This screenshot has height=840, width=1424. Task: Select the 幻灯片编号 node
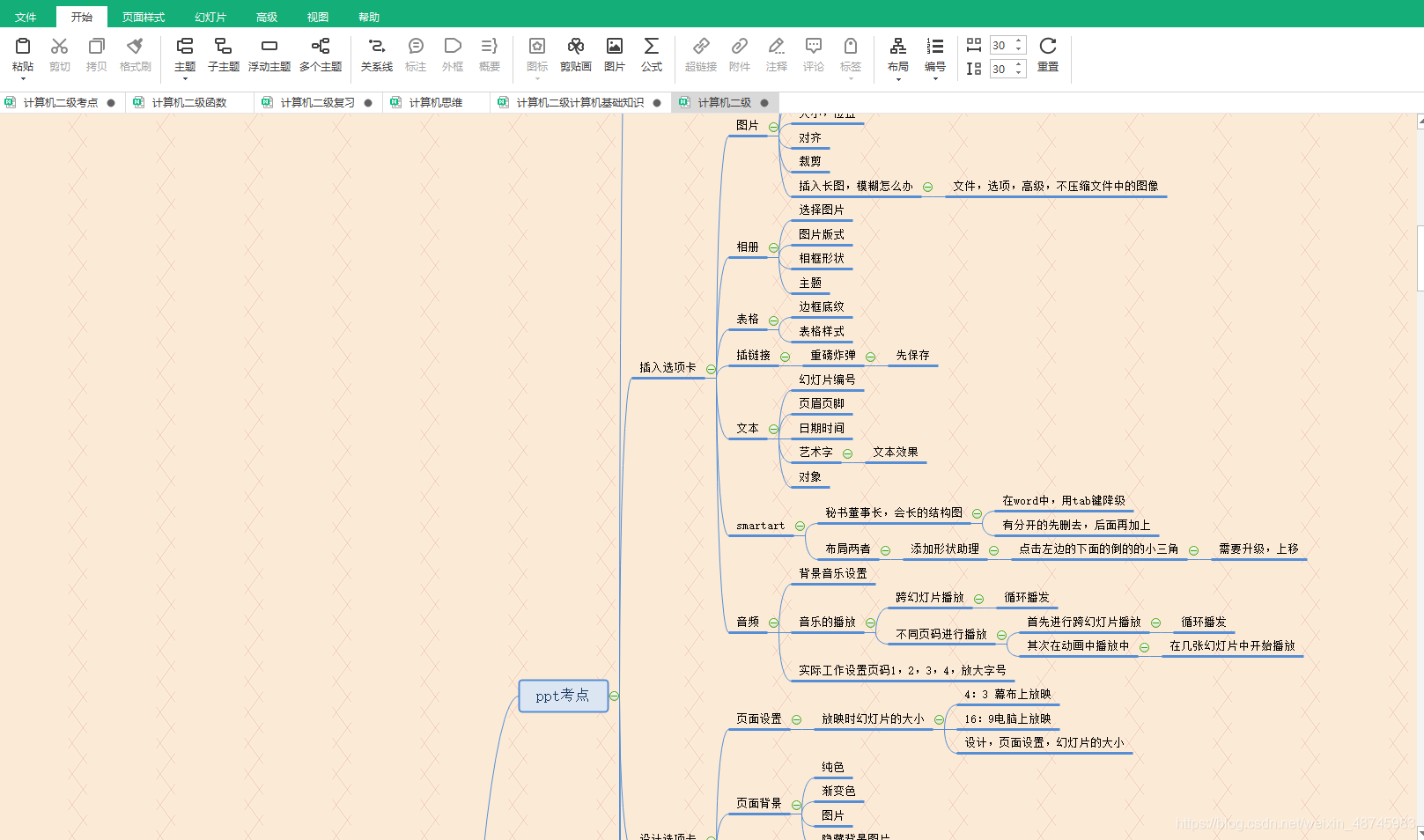tap(827, 379)
